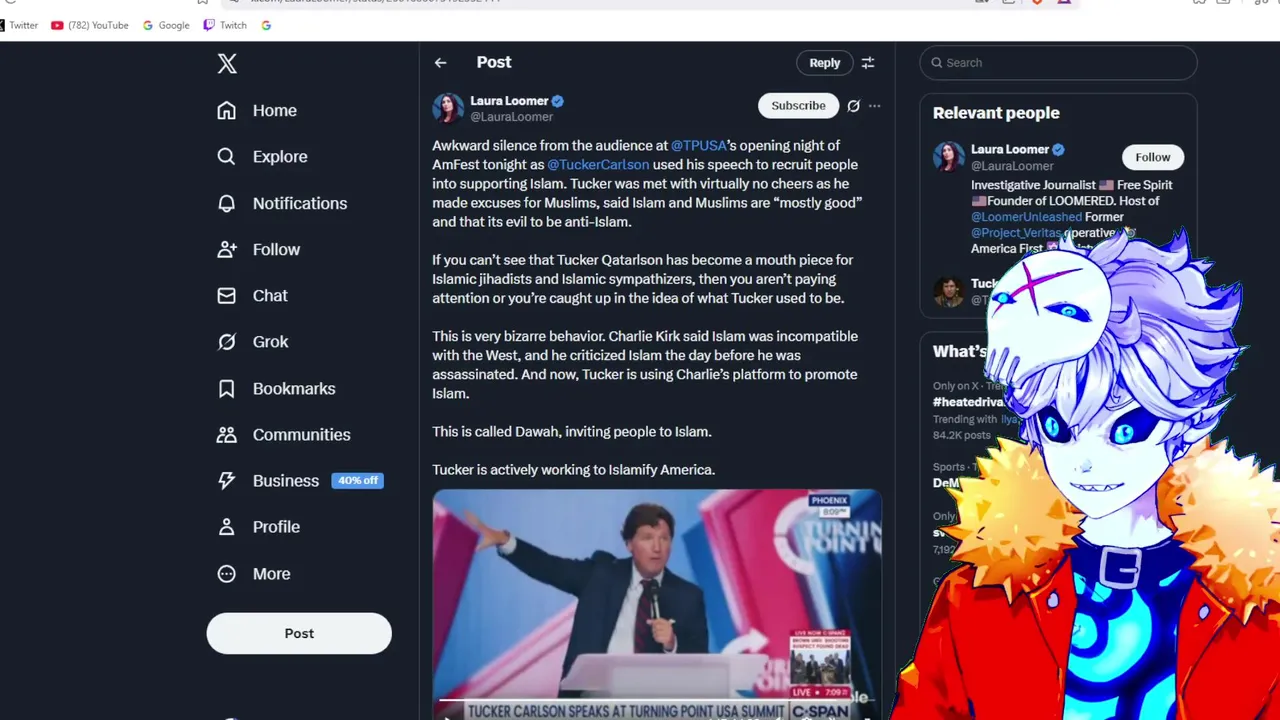The height and width of the screenshot is (720, 1280).
Task: Subscribe to Laura Loomer
Action: pyautogui.click(x=798, y=105)
